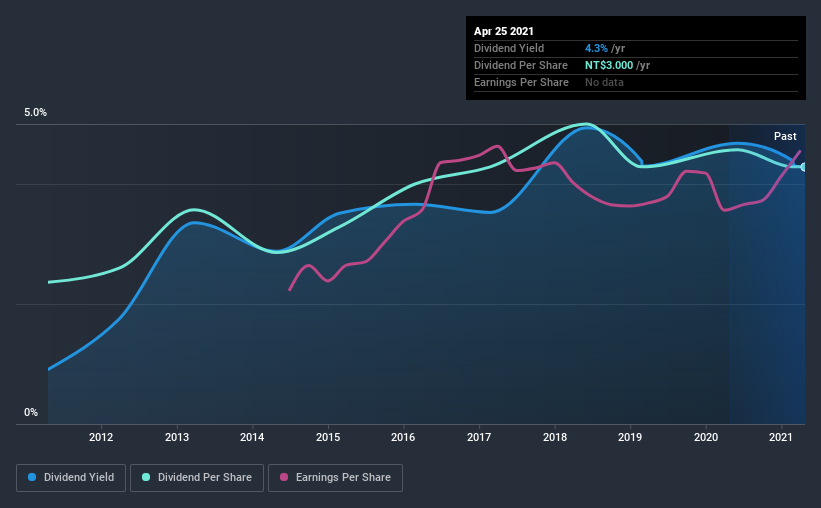Click the tooltip Dividend Per Share row label
The height and width of the screenshot is (508, 821).
tap(520, 65)
